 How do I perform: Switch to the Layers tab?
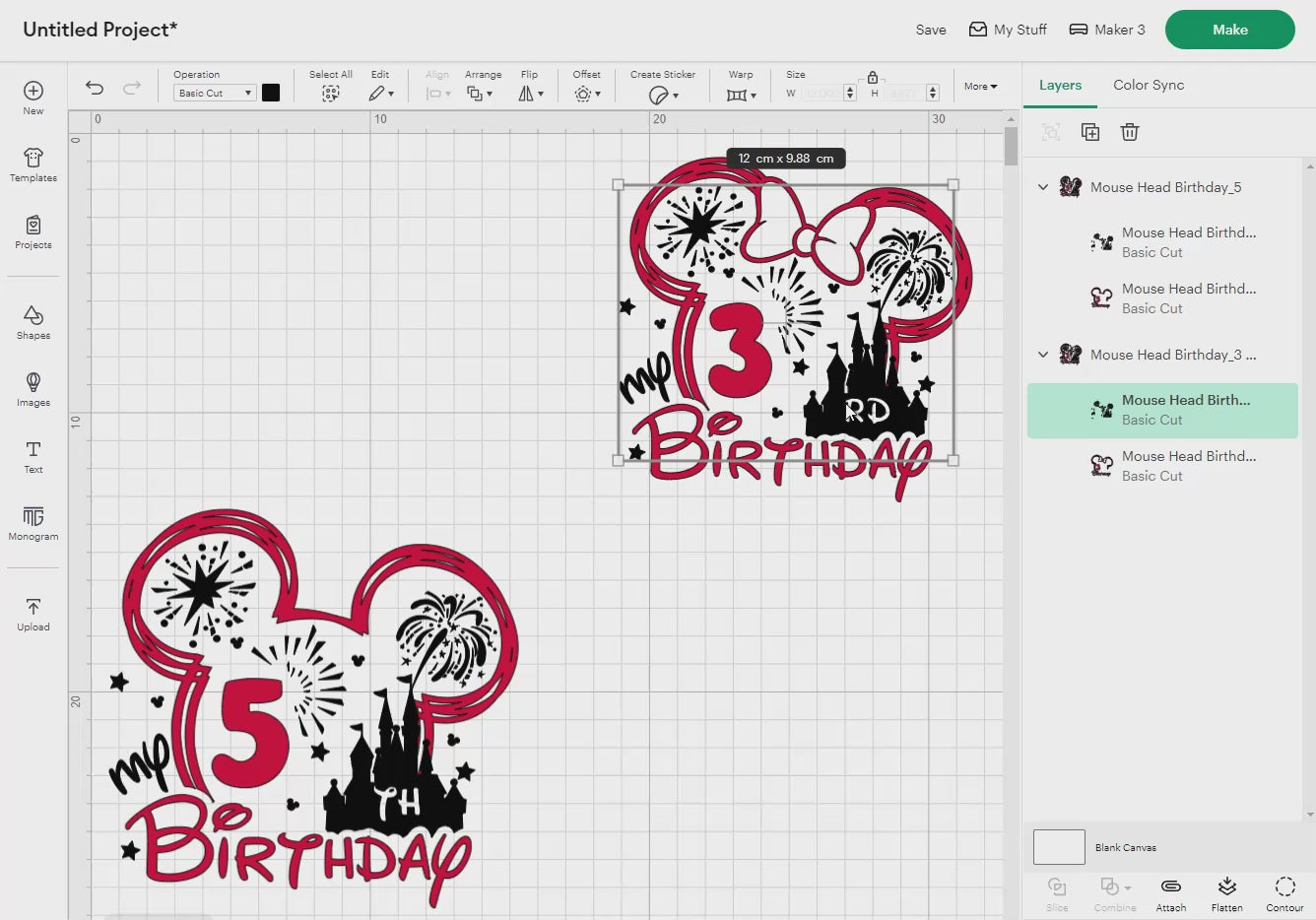point(1060,85)
